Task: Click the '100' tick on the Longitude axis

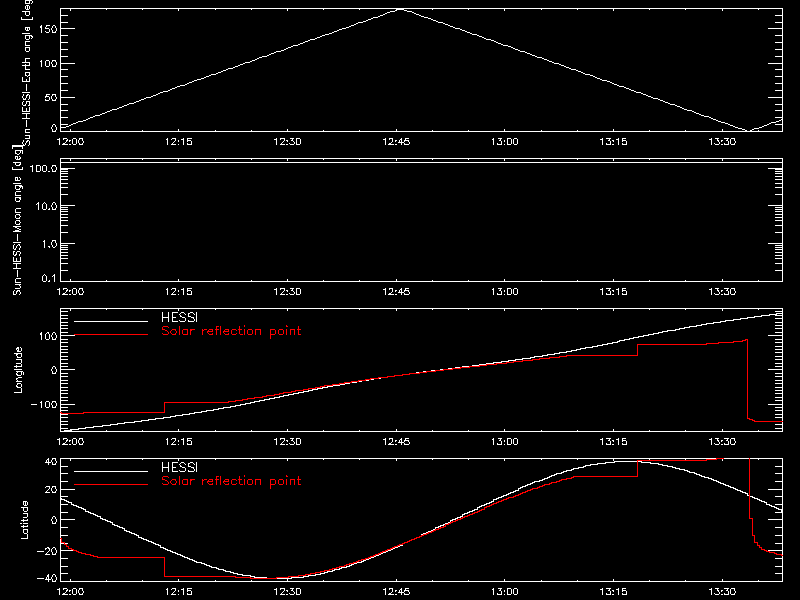Action: pos(47,336)
